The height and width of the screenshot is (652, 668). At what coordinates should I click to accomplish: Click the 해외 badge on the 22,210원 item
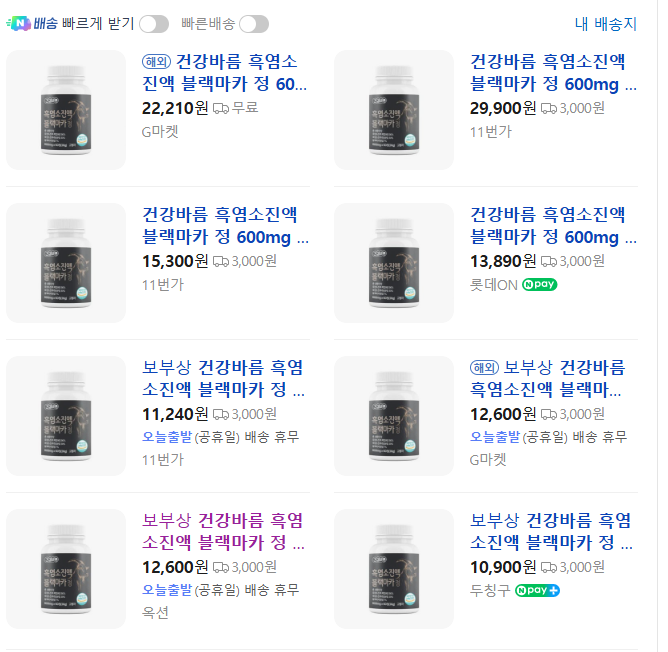157,61
